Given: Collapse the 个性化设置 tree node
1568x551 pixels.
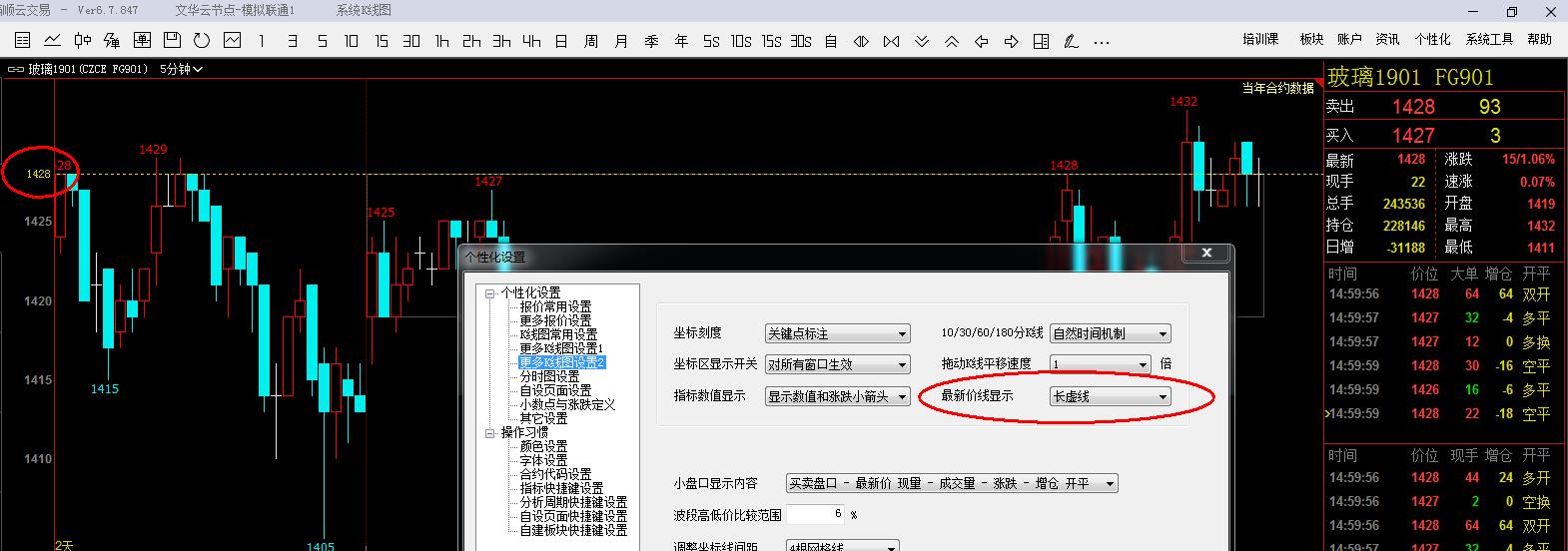Looking at the screenshot, I should tap(490, 293).
